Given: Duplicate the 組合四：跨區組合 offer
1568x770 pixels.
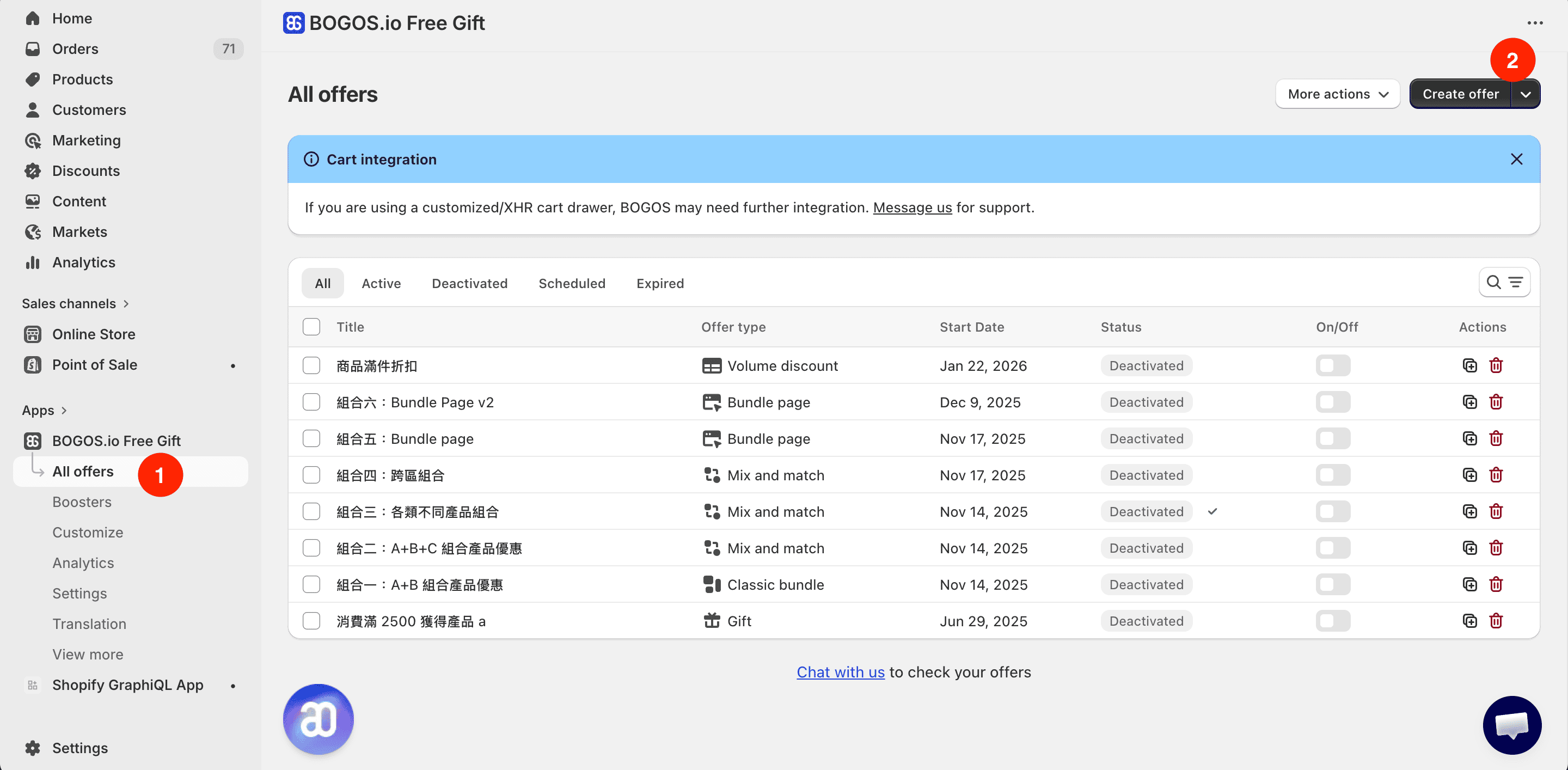Looking at the screenshot, I should (x=1469, y=475).
